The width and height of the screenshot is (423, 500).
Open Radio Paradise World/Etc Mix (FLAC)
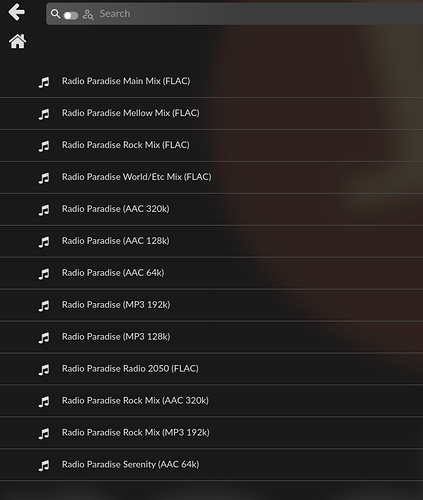(x=211, y=177)
